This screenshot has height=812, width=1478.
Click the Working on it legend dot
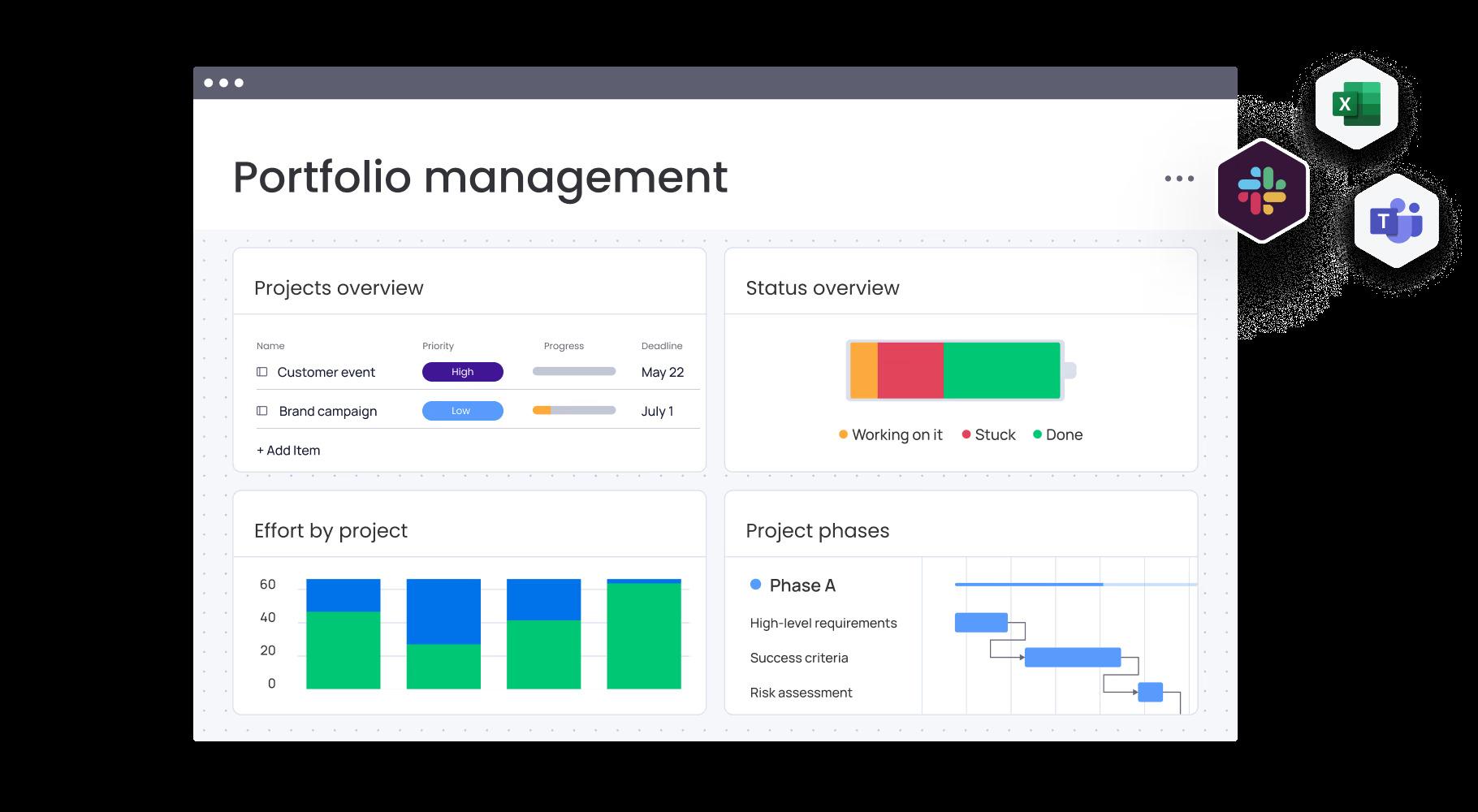842,434
